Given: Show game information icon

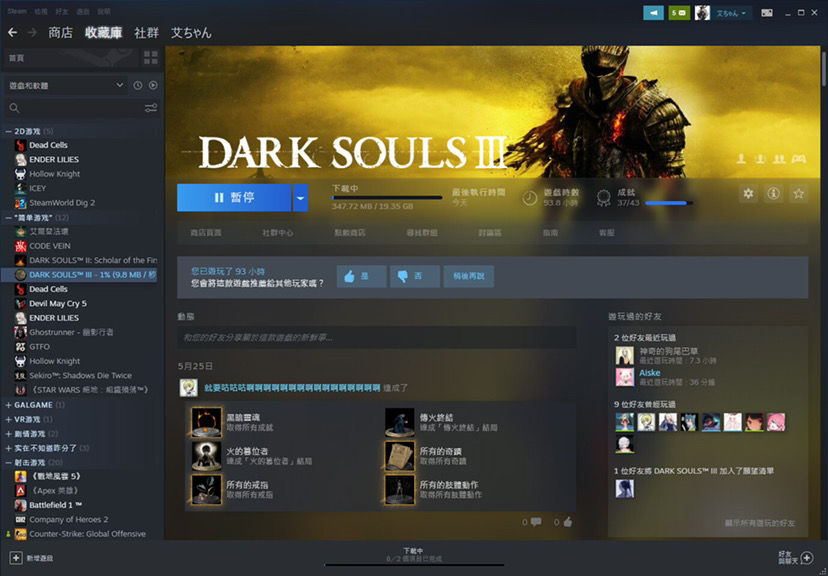Looking at the screenshot, I should pos(773,194).
